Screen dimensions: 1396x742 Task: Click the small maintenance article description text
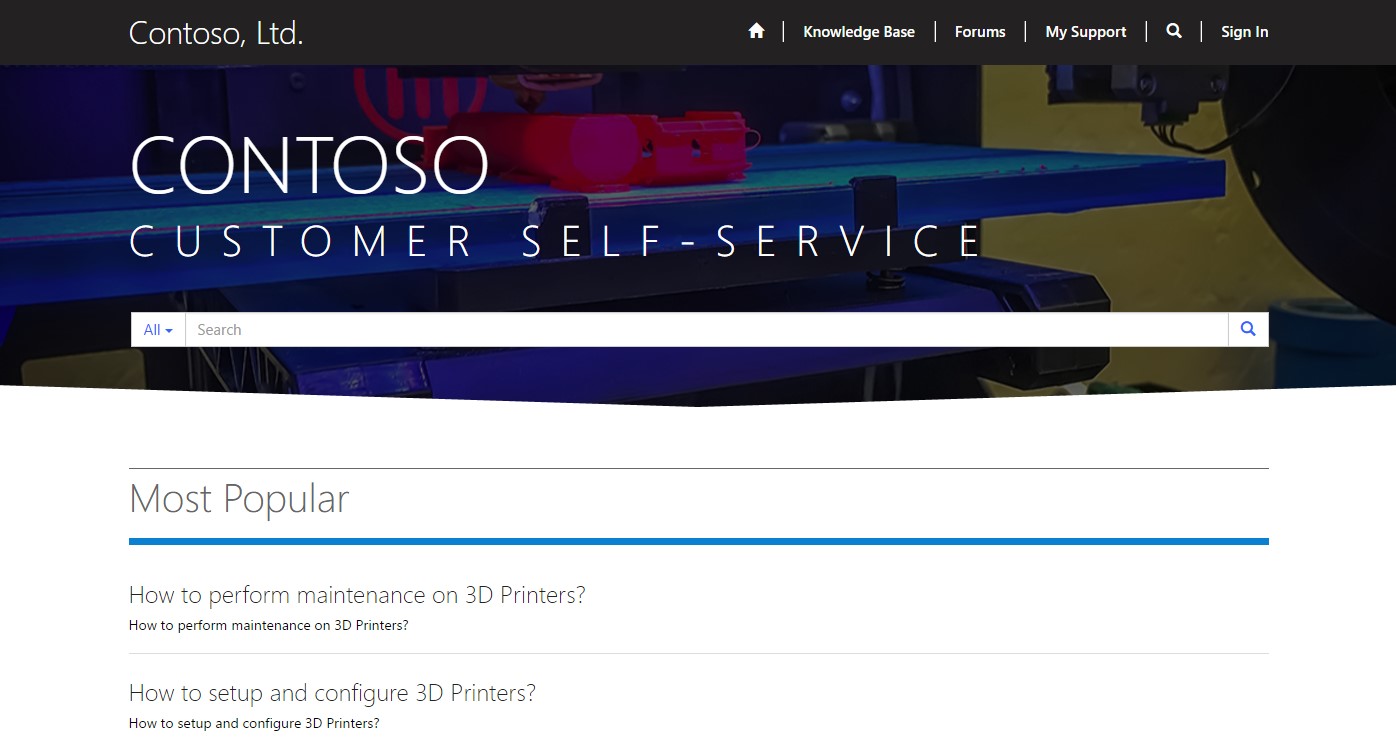click(x=268, y=626)
